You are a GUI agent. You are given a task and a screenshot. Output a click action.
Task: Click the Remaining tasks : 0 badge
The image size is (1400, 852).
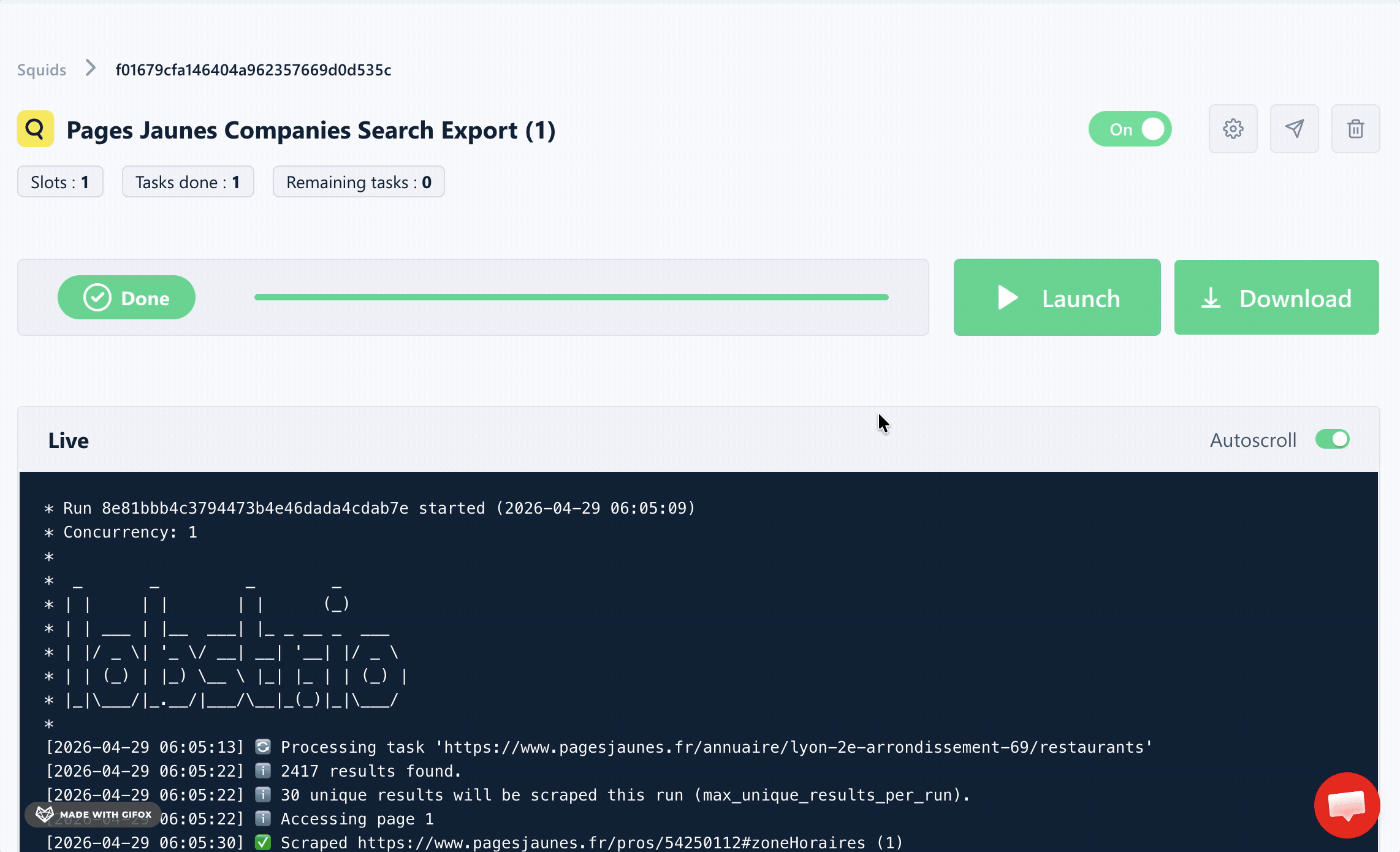coord(359,182)
